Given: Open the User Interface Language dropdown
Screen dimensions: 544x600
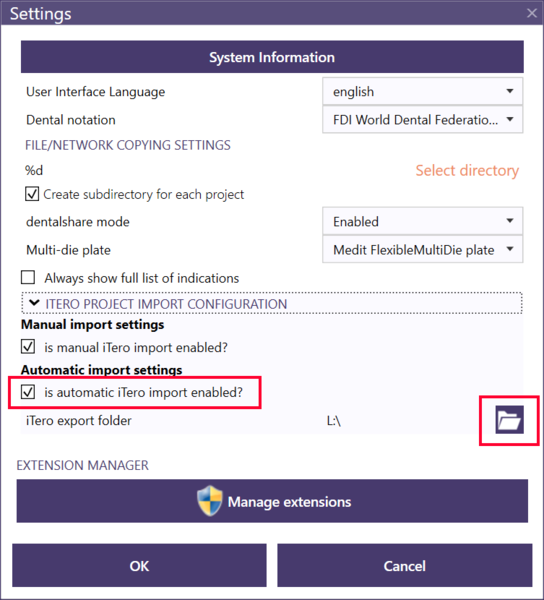Looking at the screenshot, I should pyautogui.click(x=422, y=91).
